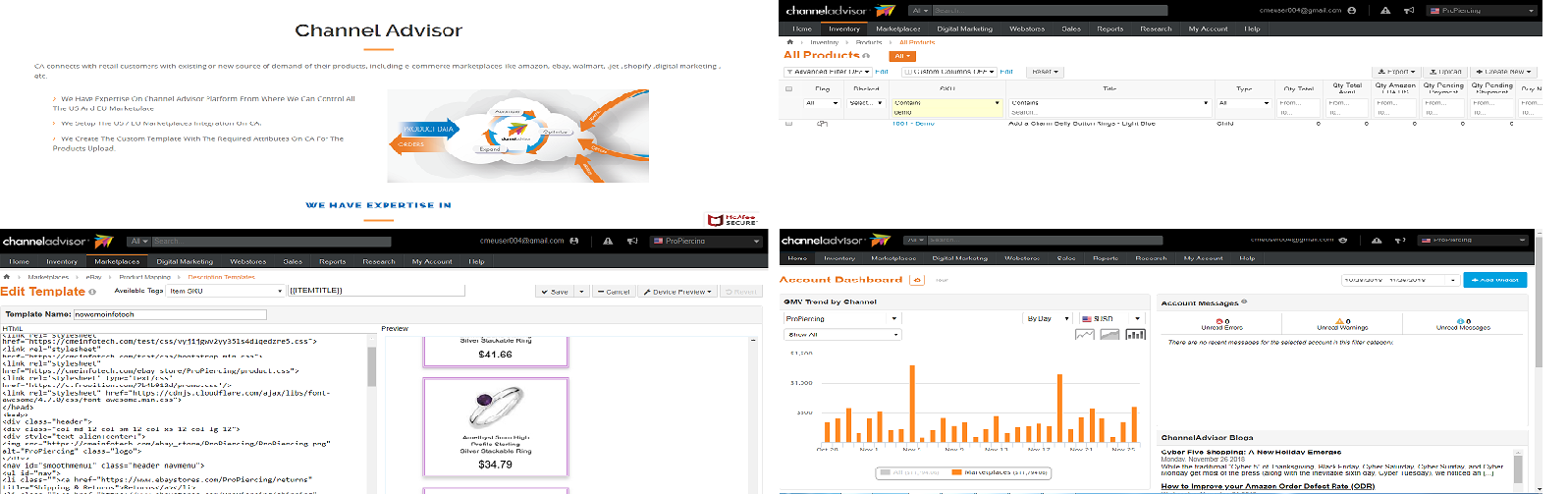
Task: Open alert triangle icon in Account Dashboard window
Action: 1377,240
